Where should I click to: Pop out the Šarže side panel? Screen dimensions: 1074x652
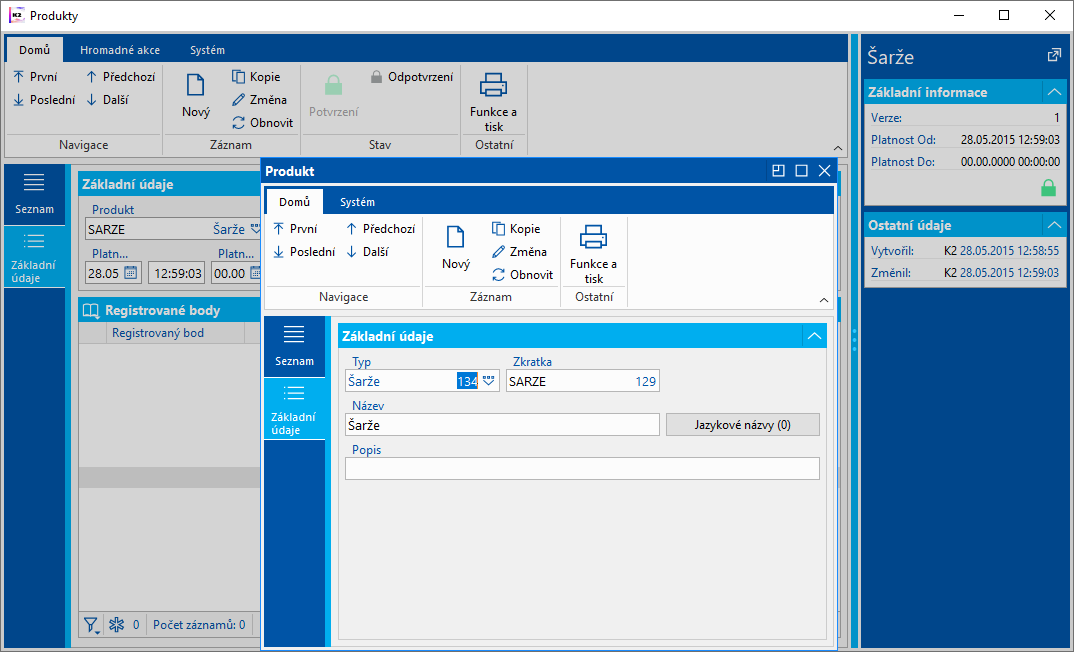1054,55
